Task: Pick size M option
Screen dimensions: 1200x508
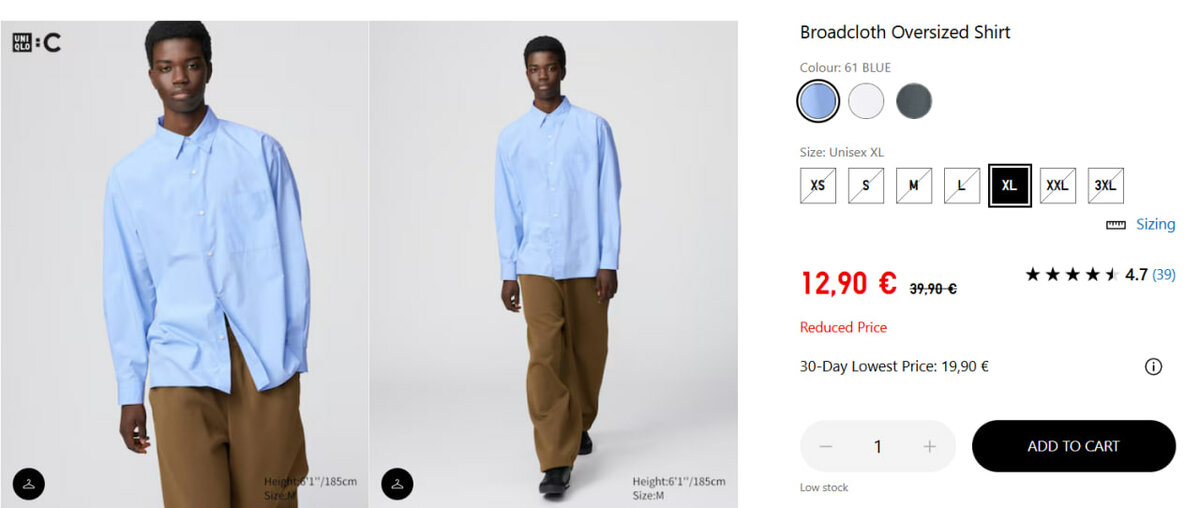Action: [914, 186]
